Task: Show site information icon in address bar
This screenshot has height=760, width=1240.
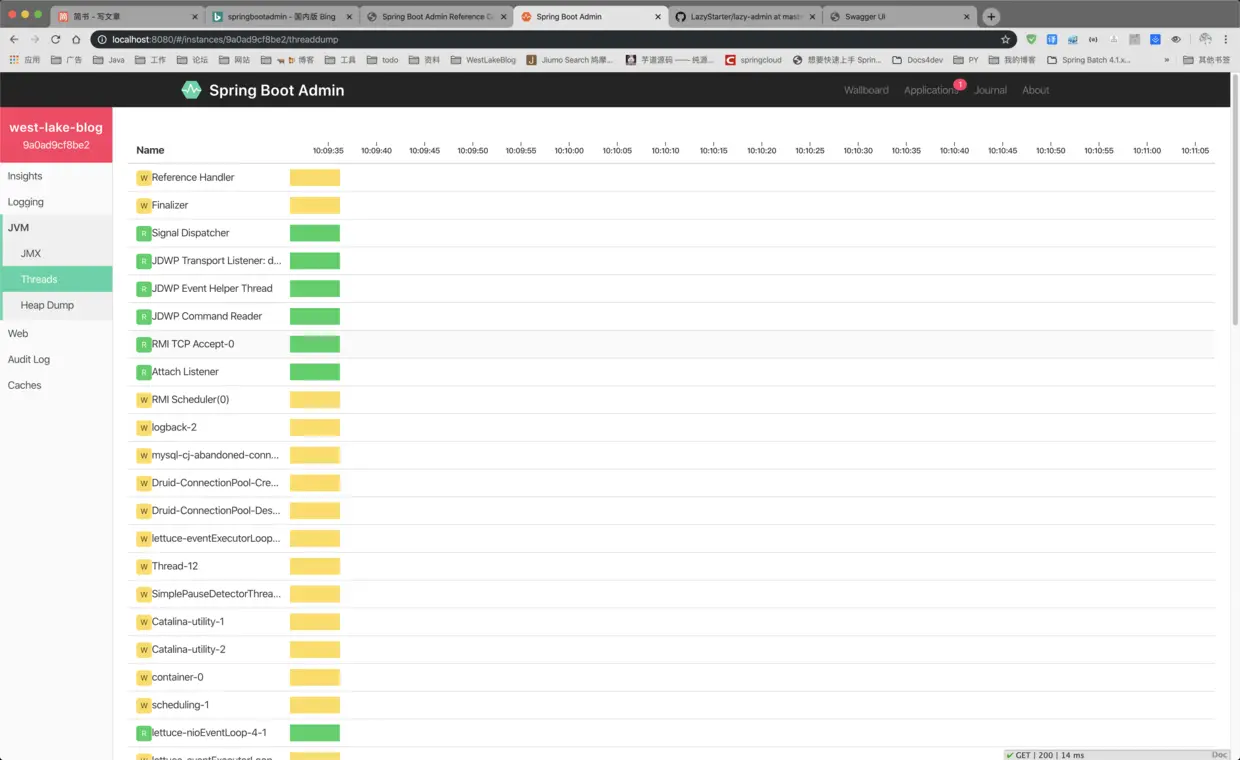Action: pos(102,39)
